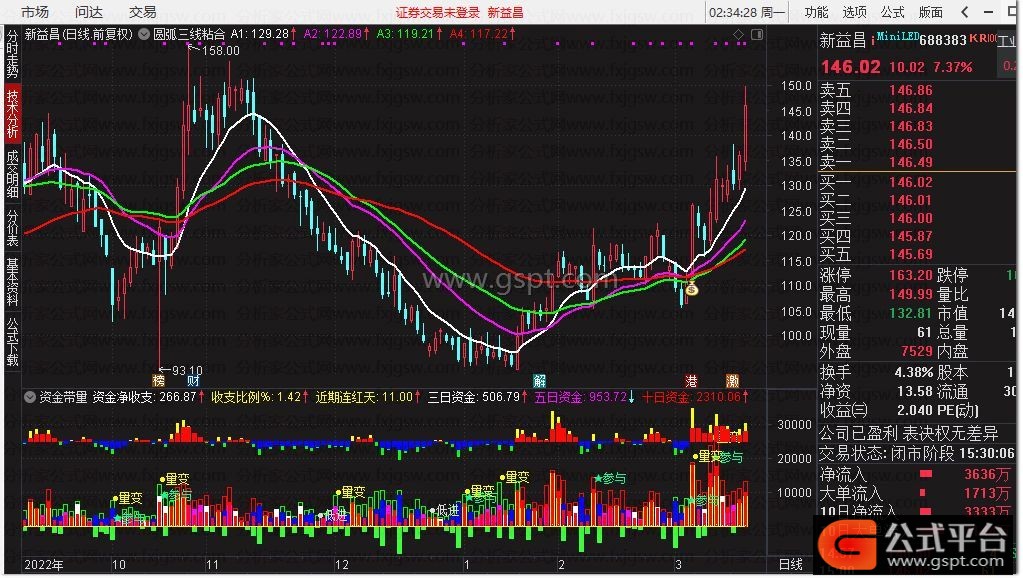Image resolution: width=1023 pixels, height=578 pixels.
Task: Click the 低进 signal near December
Action: 335,516
